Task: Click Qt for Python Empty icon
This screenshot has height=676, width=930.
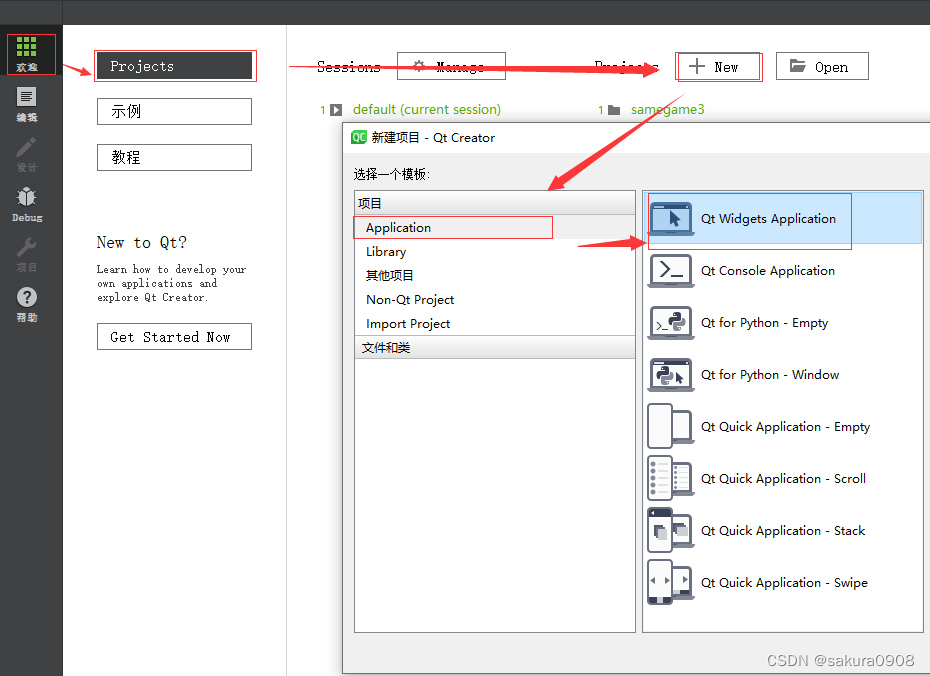Action: (x=671, y=323)
